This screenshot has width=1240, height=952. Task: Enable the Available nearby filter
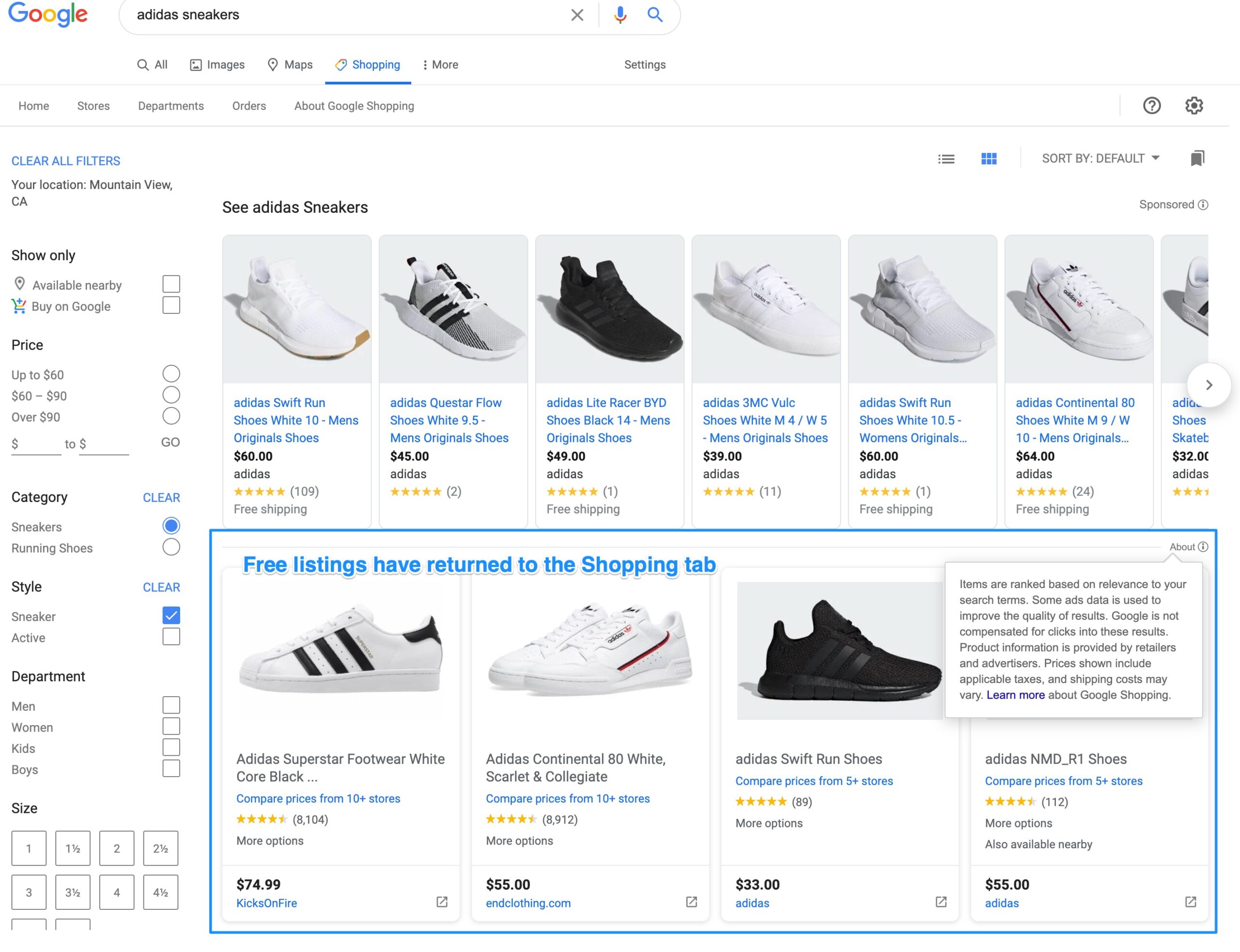coord(170,283)
